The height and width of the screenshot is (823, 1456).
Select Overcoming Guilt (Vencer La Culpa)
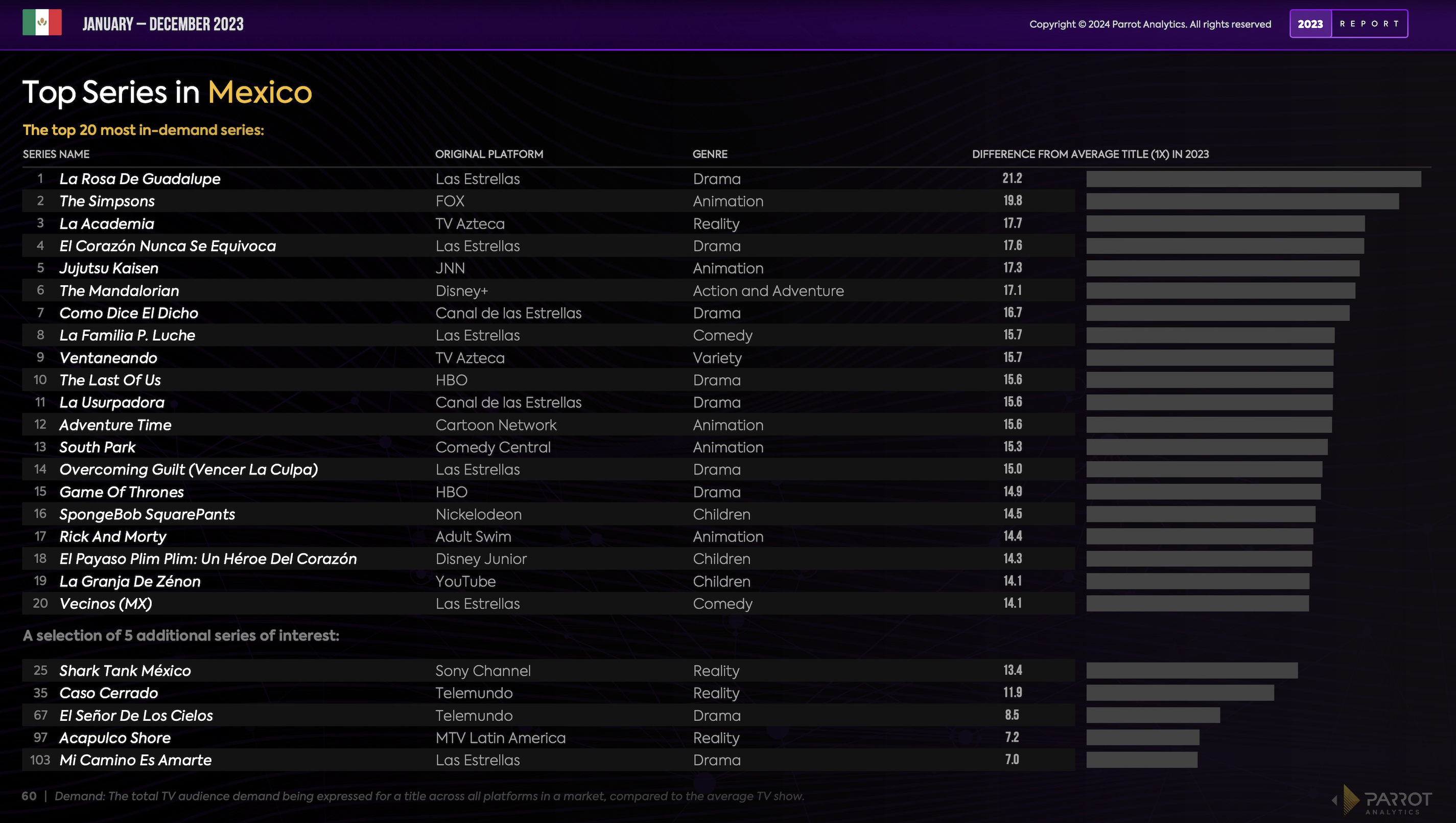pos(188,469)
